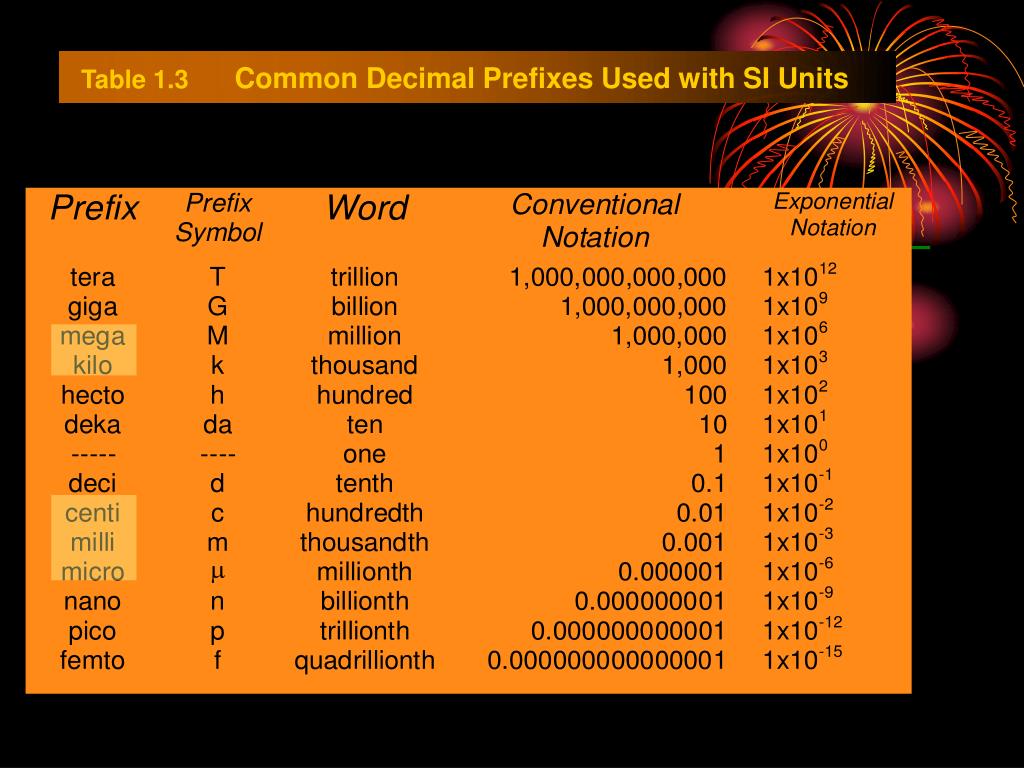Click the word 'tenth'

click(x=364, y=483)
